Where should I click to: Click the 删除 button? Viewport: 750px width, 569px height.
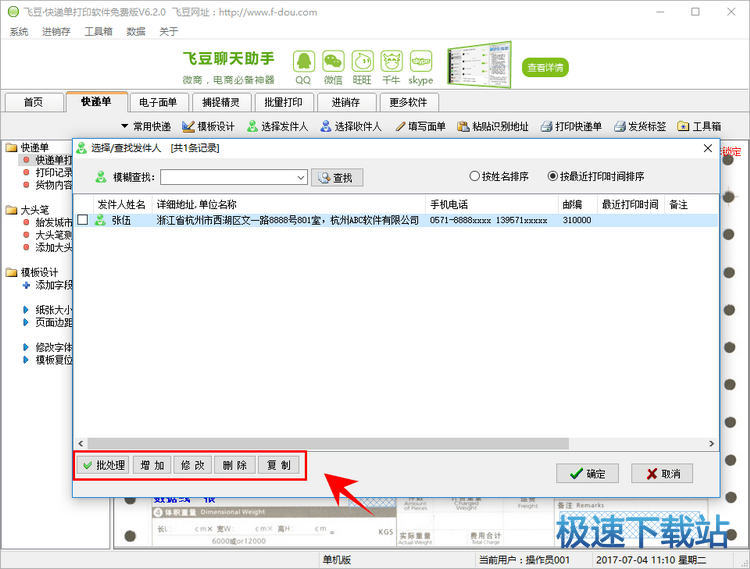point(234,465)
